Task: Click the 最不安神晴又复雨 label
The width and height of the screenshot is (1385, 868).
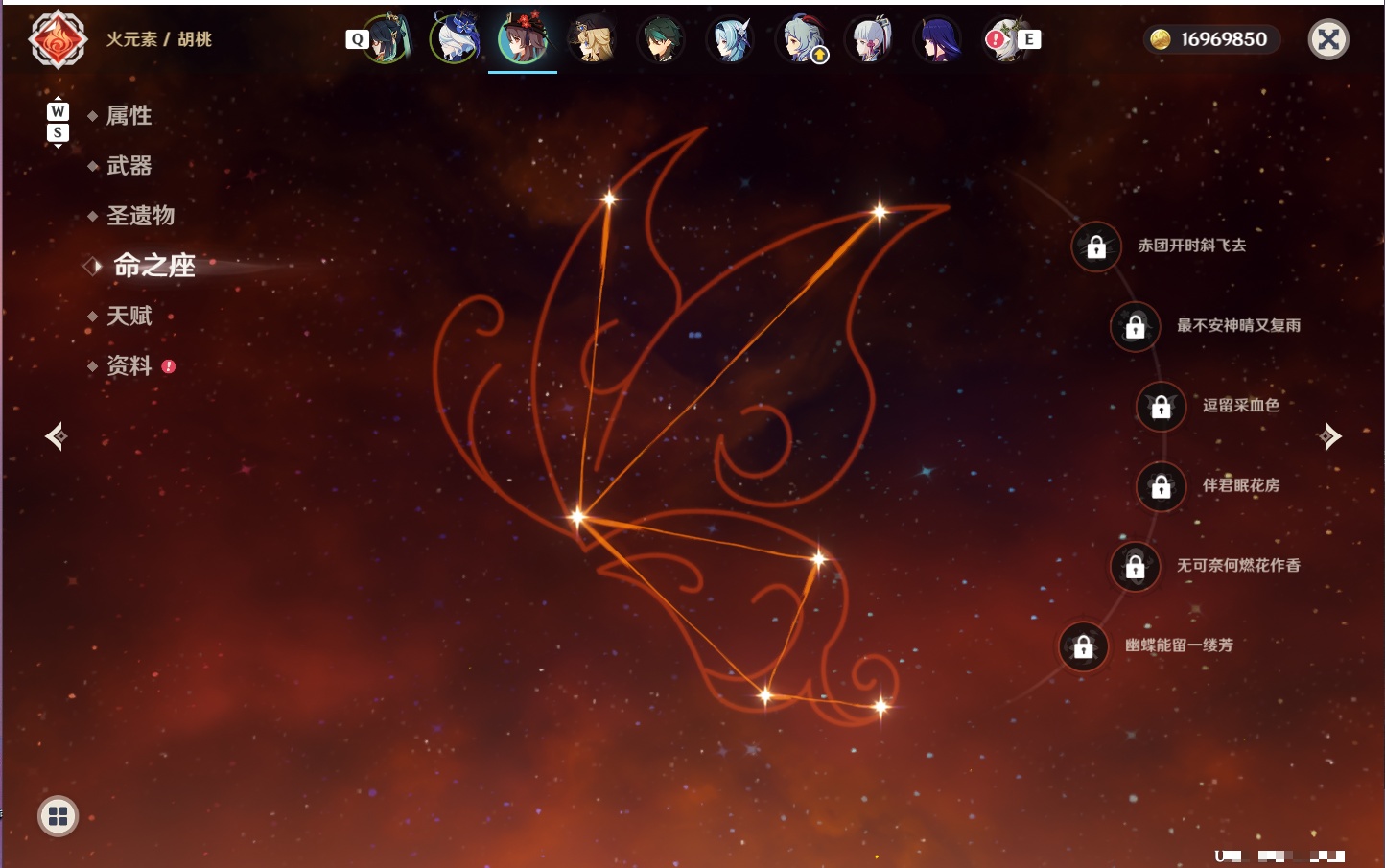Action: 1238,325
